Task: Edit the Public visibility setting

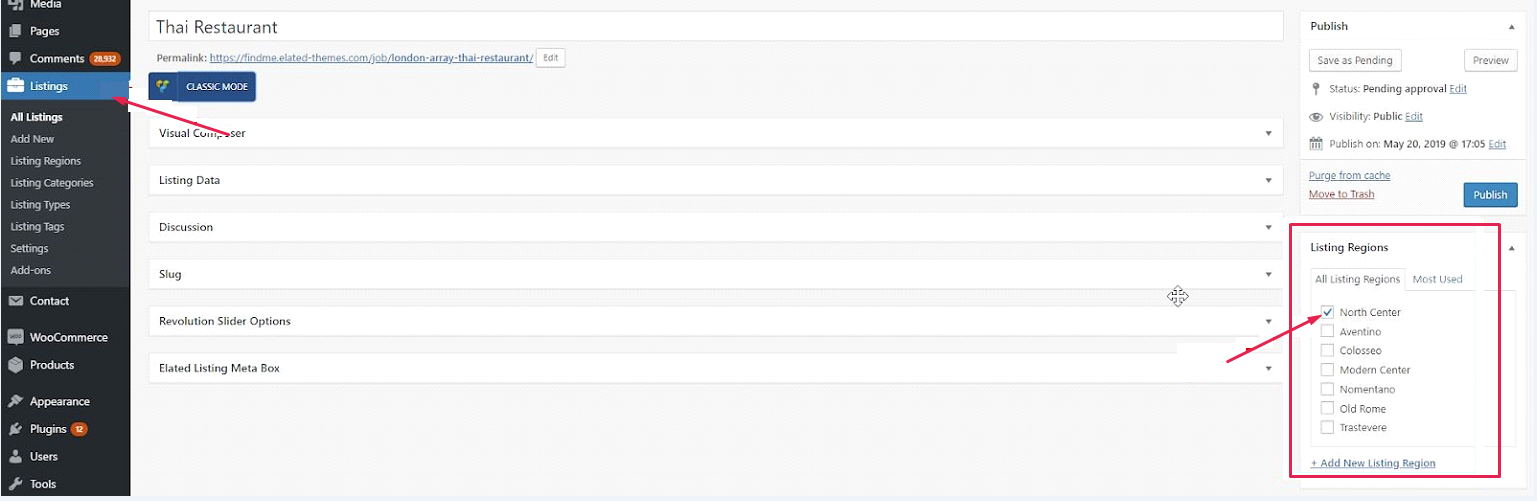Action: tap(1413, 117)
